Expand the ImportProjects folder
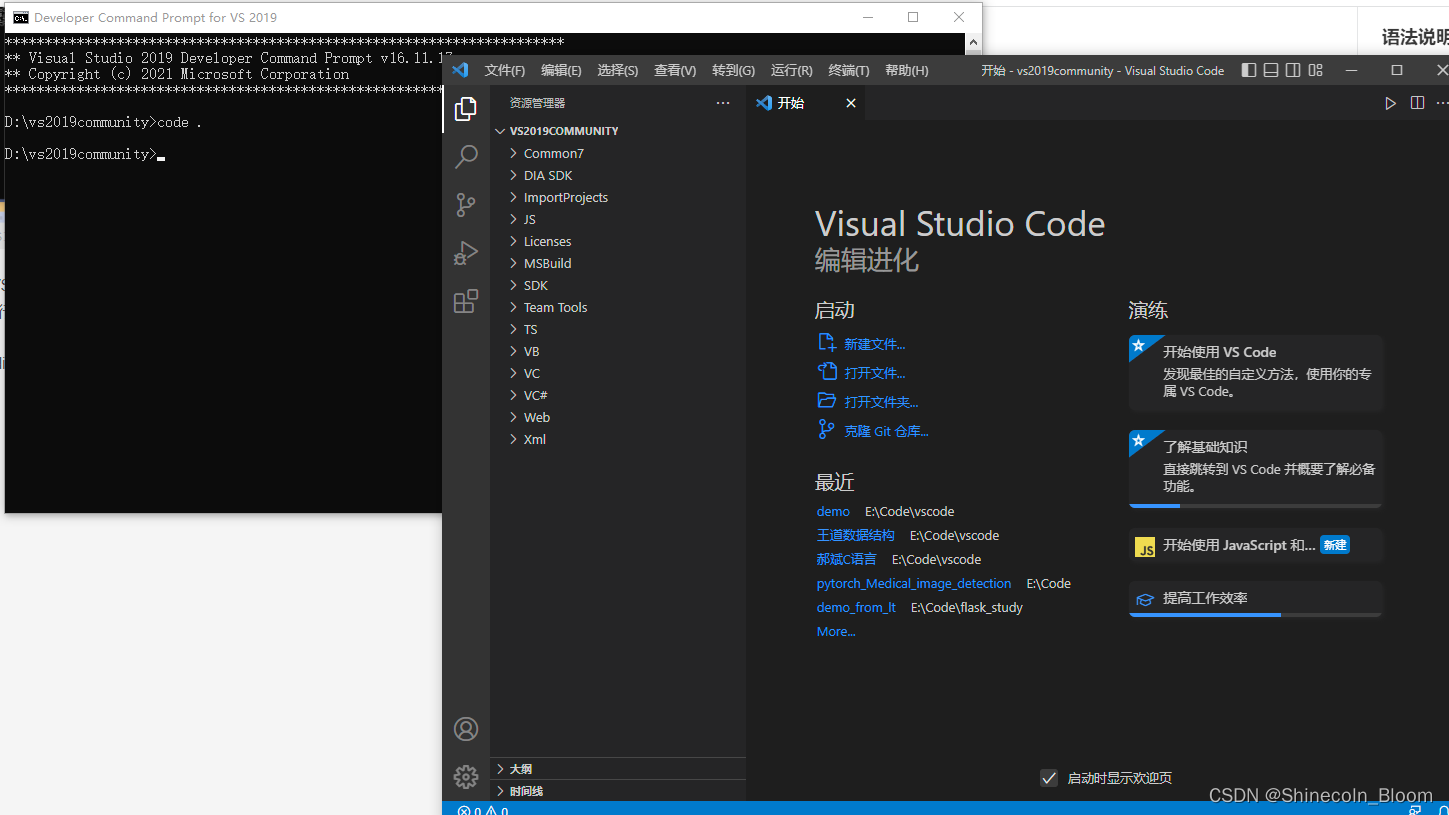This screenshot has width=1449, height=815. (620, 197)
